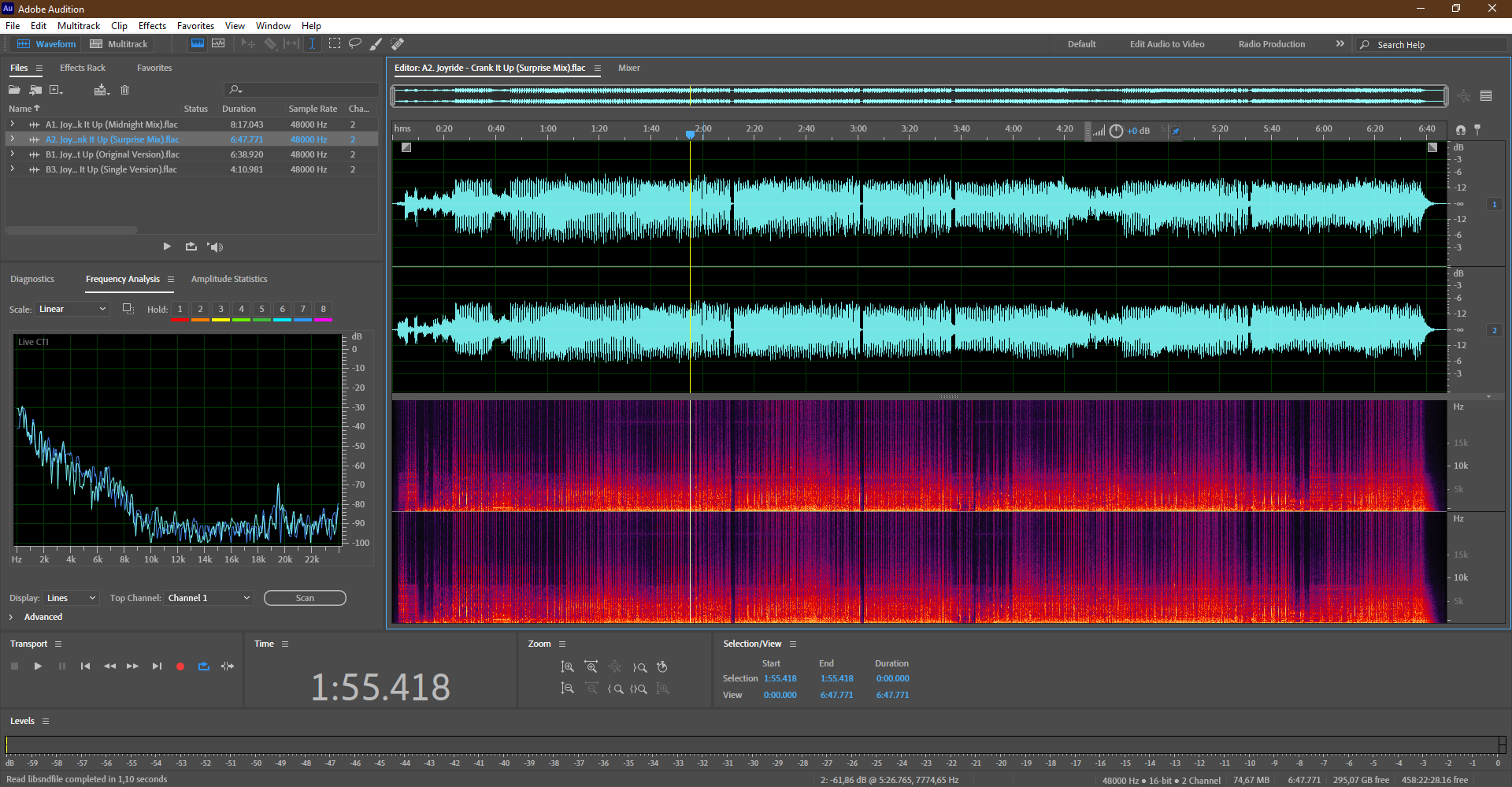Screen dimensions: 1512x787
Task: Open the Effects menu
Action: tap(152, 26)
